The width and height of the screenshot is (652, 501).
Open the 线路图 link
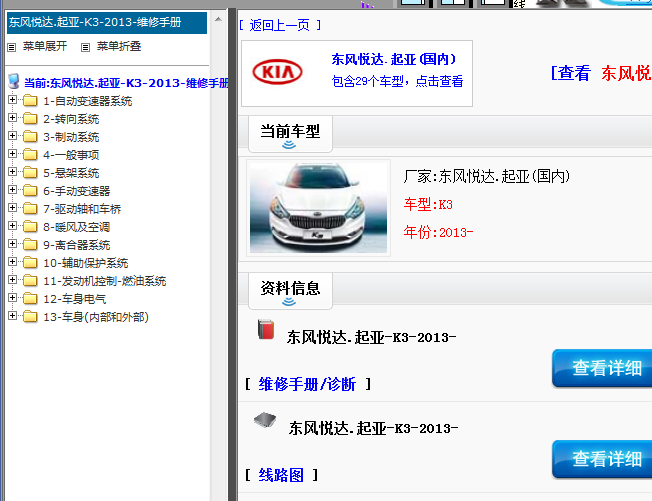point(281,475)
